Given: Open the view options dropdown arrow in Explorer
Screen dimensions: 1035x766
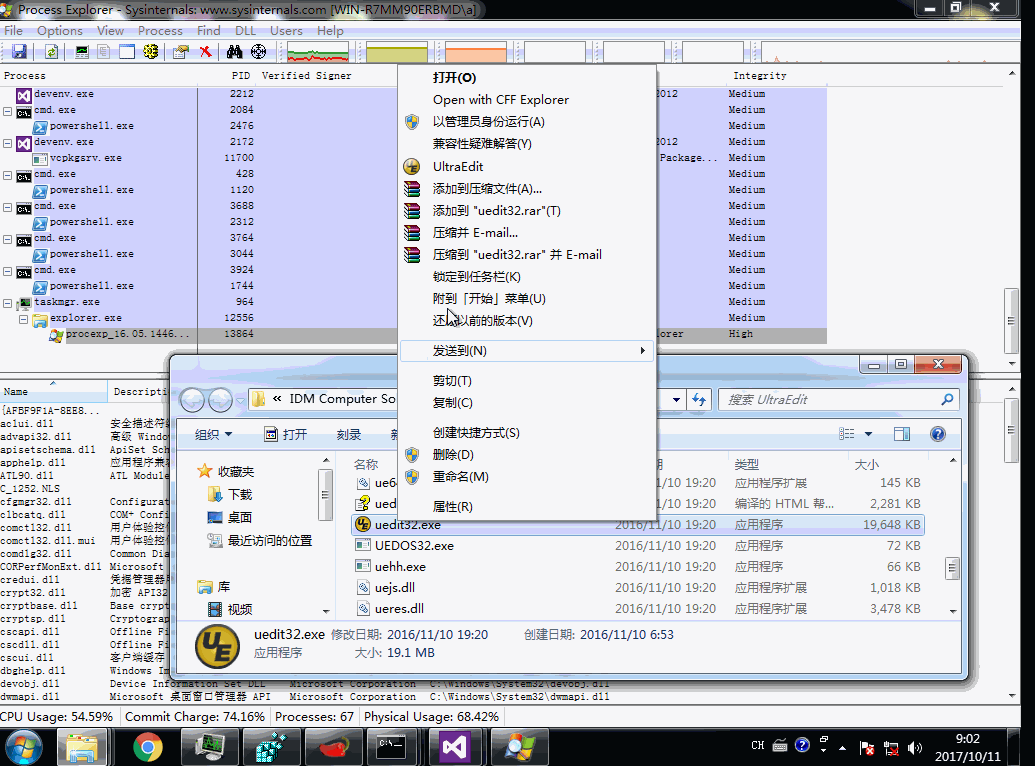Looking at the screenshot, I should pos(869,434).
